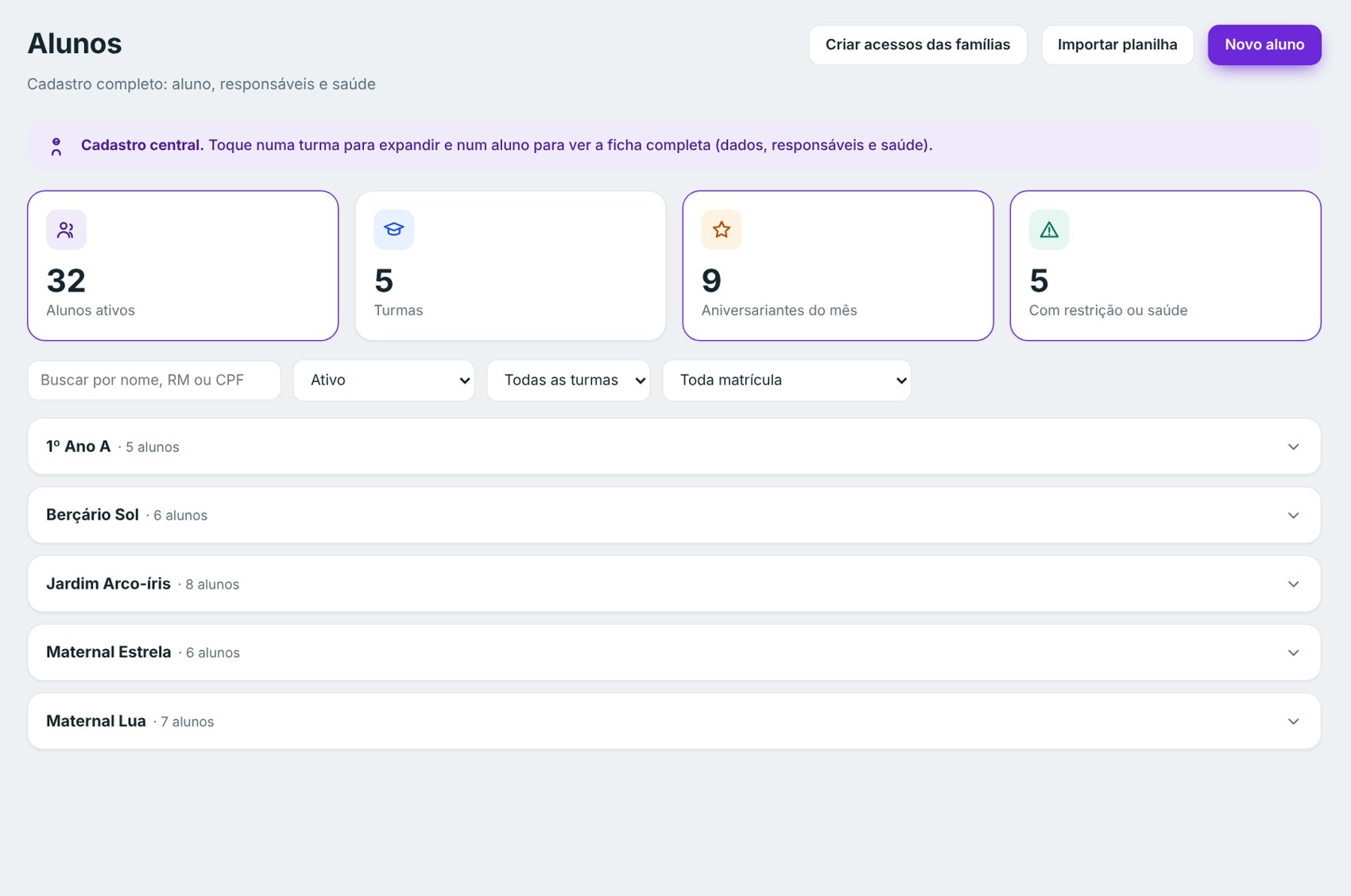The width and height of the screenshot is (1351, 896).
Task: Expand the Maternal Lua class chevron
Action: (x=1293, y=721)
